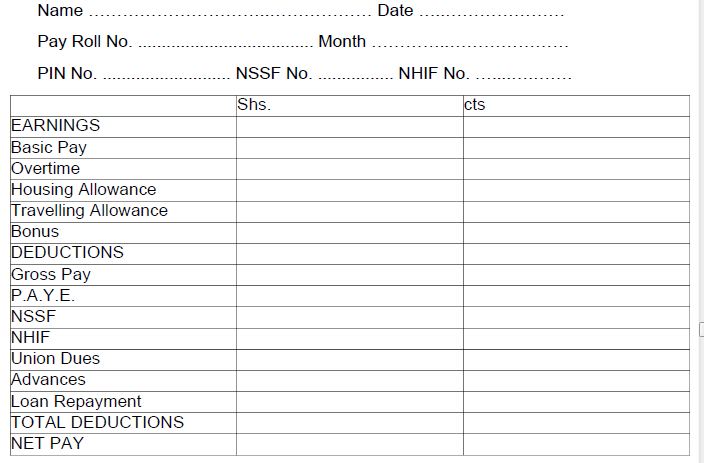This screenshot has width=704, height=463.
Task: Click the Name dotted blank line
Action: (x=230, y=13)
